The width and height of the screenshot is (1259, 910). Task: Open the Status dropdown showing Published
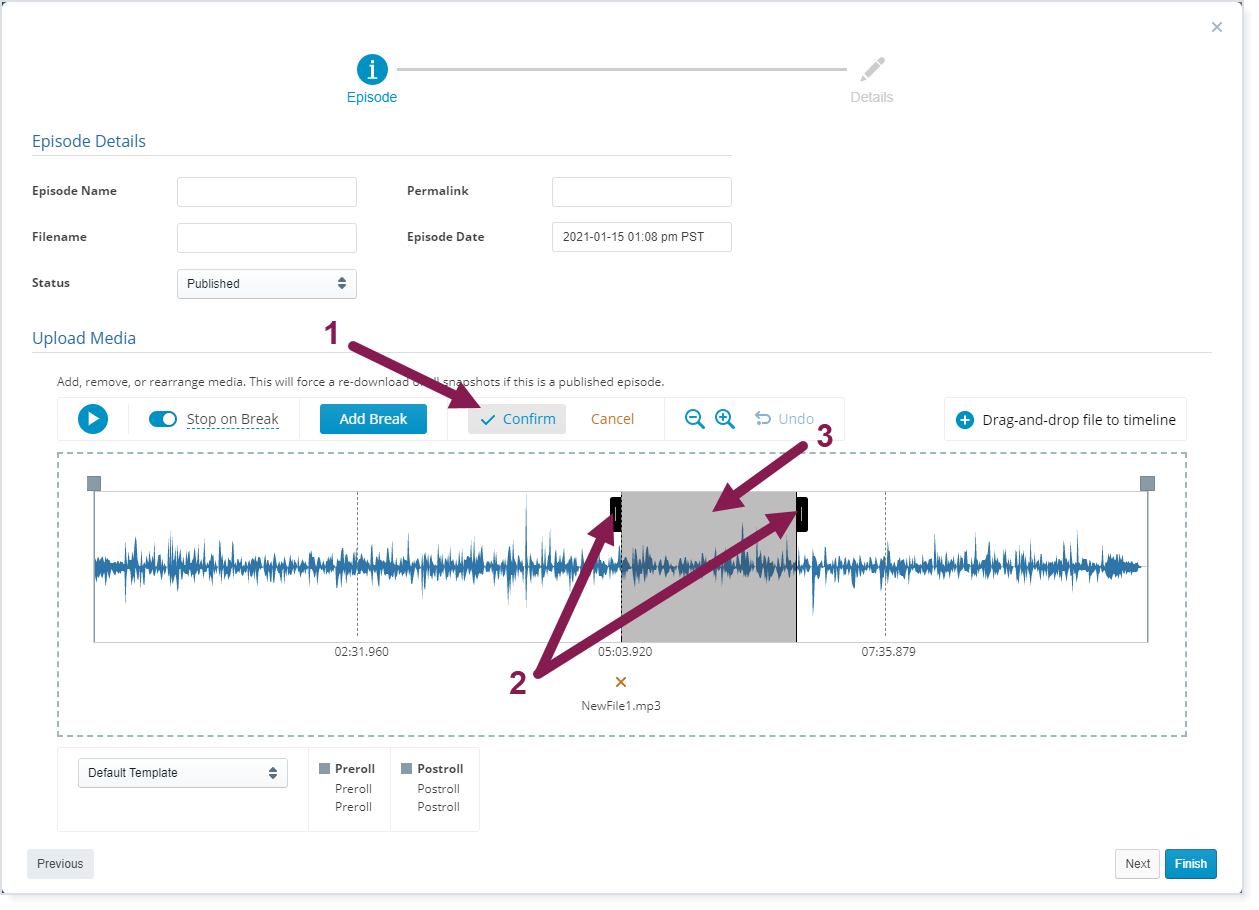pyautogui.click(x=267, y=284)
